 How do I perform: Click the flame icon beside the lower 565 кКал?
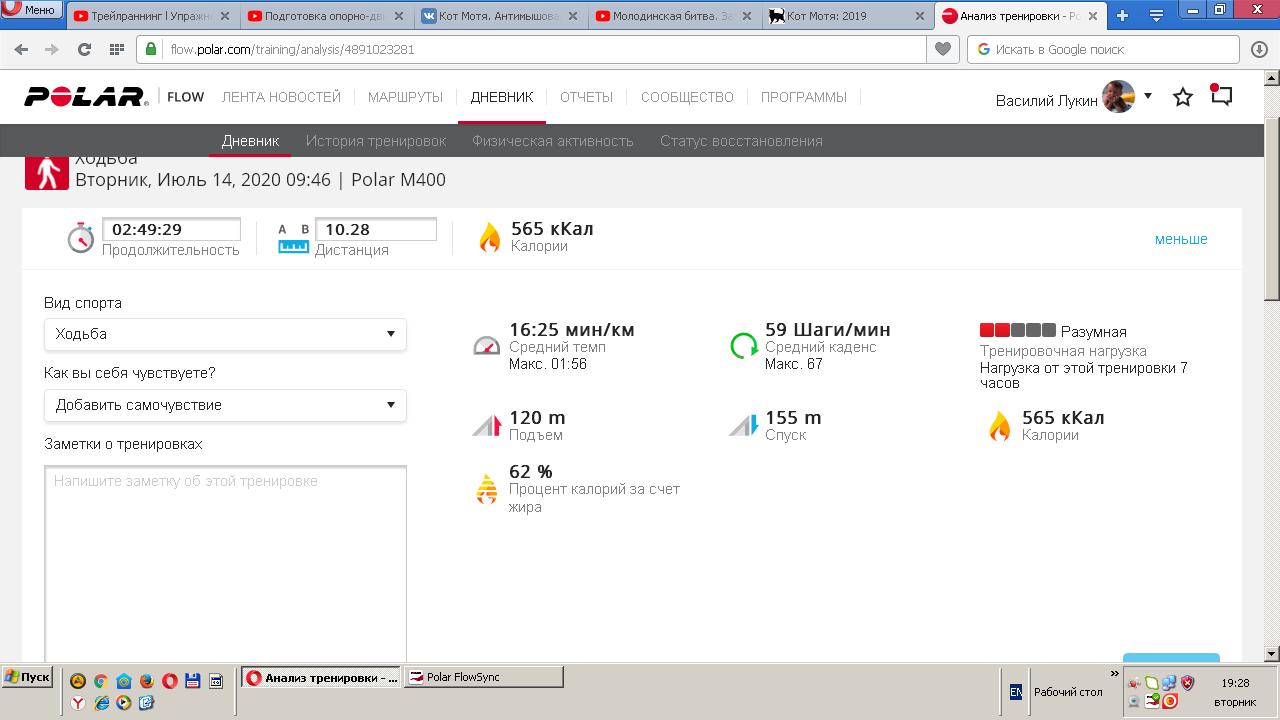(x=999, y=426)
